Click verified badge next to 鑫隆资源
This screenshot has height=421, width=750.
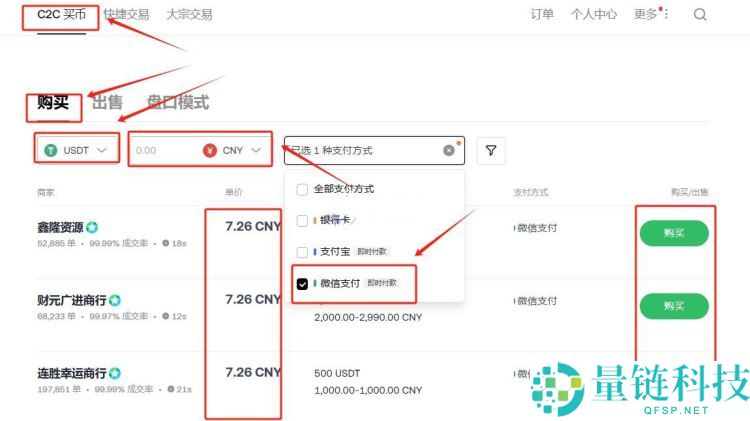click(x=92, y=227)
